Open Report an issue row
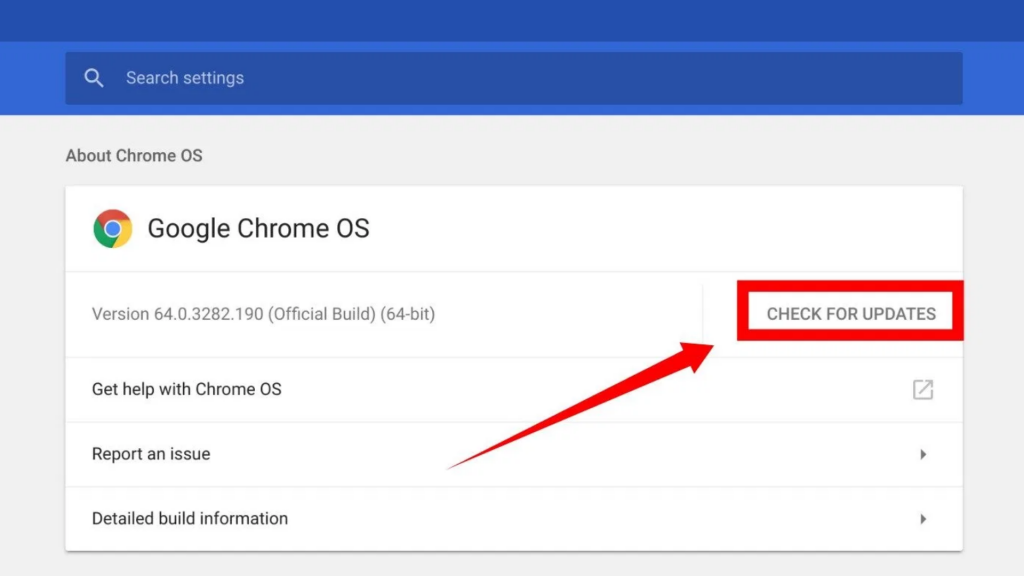Screen dimensions: 1024x576 513,455
